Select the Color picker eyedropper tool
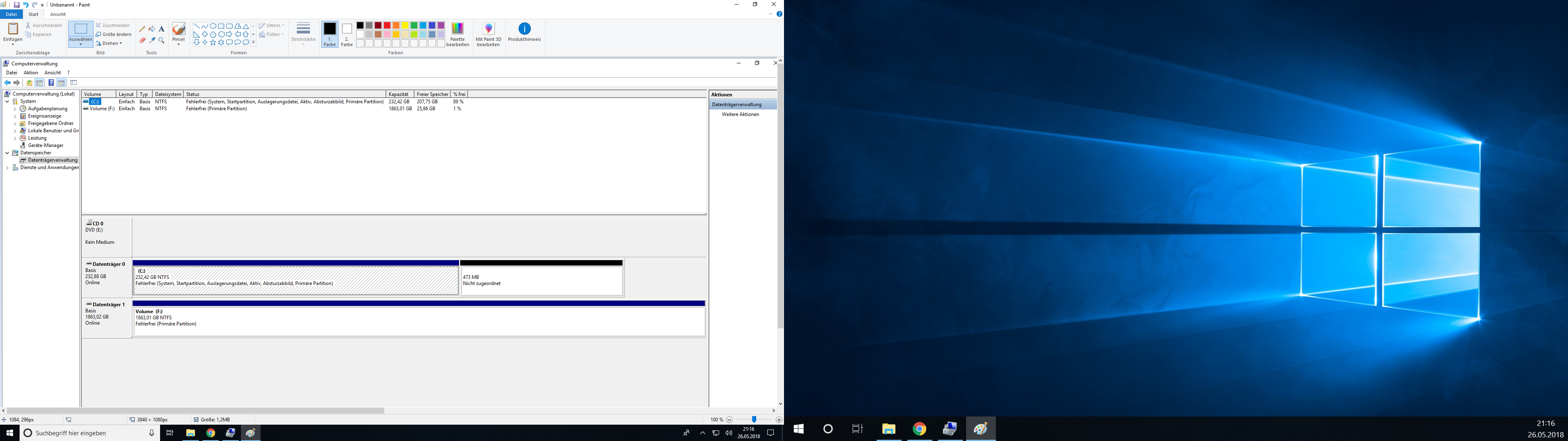Viewport: 1568px width, 441px height. click(151, 40)
